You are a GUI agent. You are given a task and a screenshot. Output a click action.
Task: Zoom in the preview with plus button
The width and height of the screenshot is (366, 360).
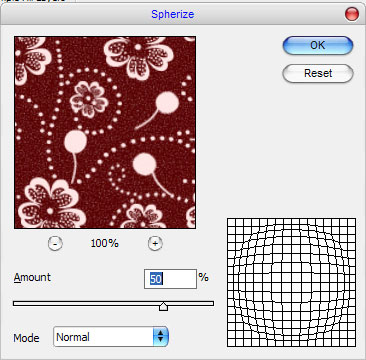(155, 244)
